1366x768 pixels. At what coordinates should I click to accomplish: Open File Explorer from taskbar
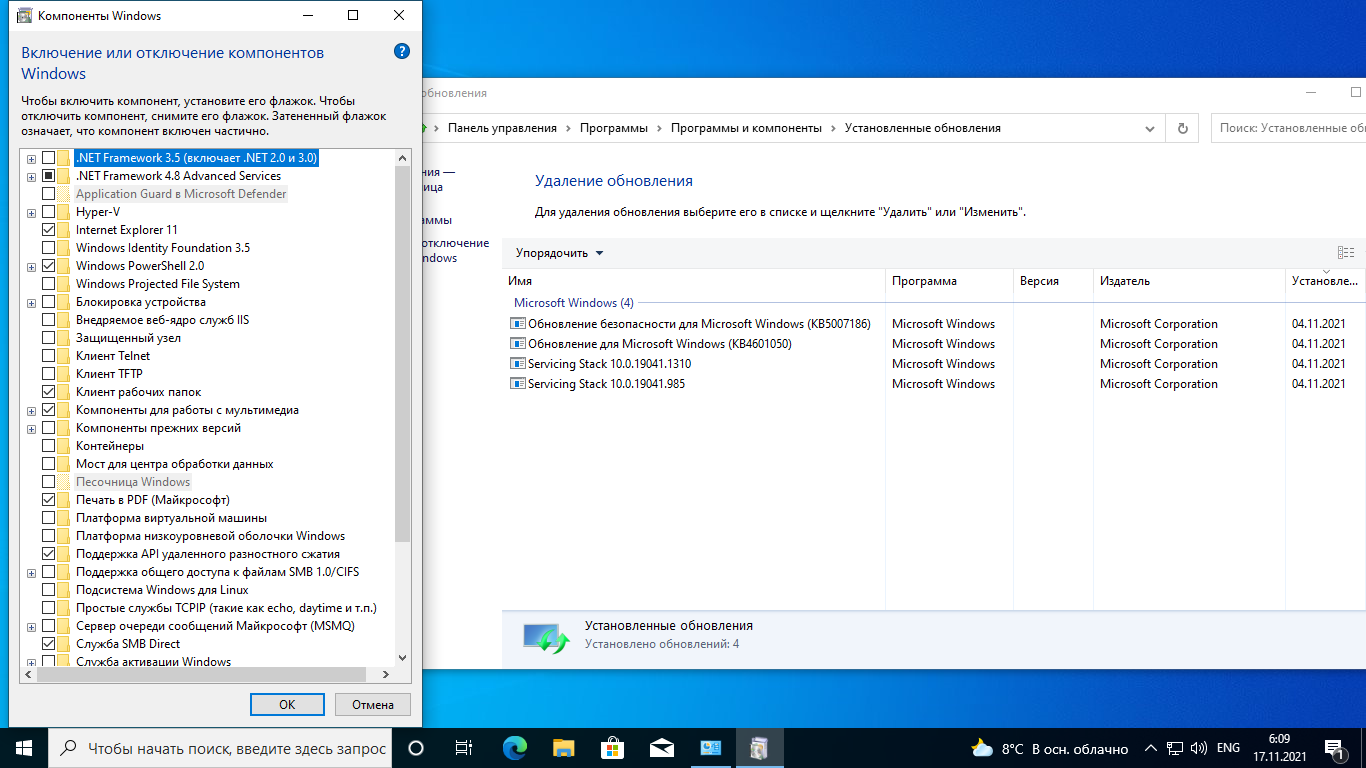[564, 748]
